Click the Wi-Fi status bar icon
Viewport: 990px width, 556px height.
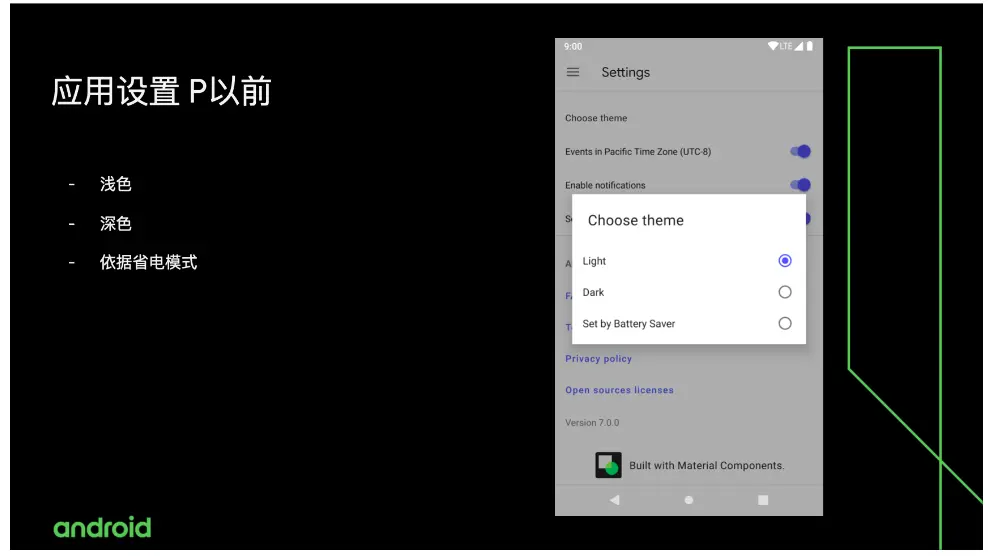pyautogui.click(x=773, y=46)
